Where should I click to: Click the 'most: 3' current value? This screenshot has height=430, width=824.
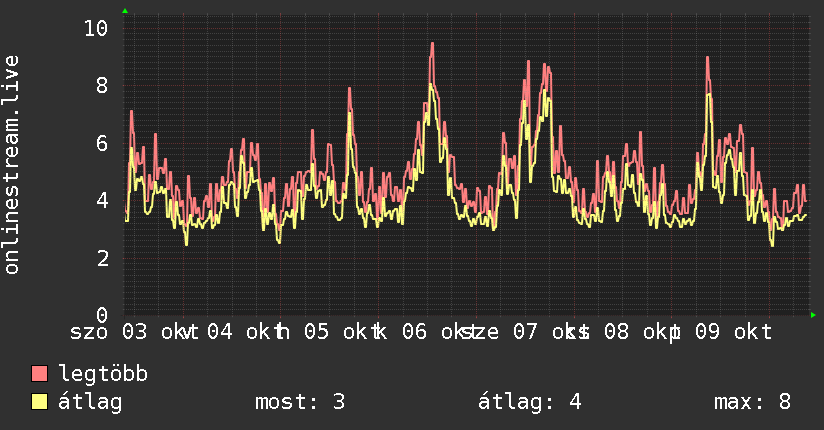[x=300, y=402]
